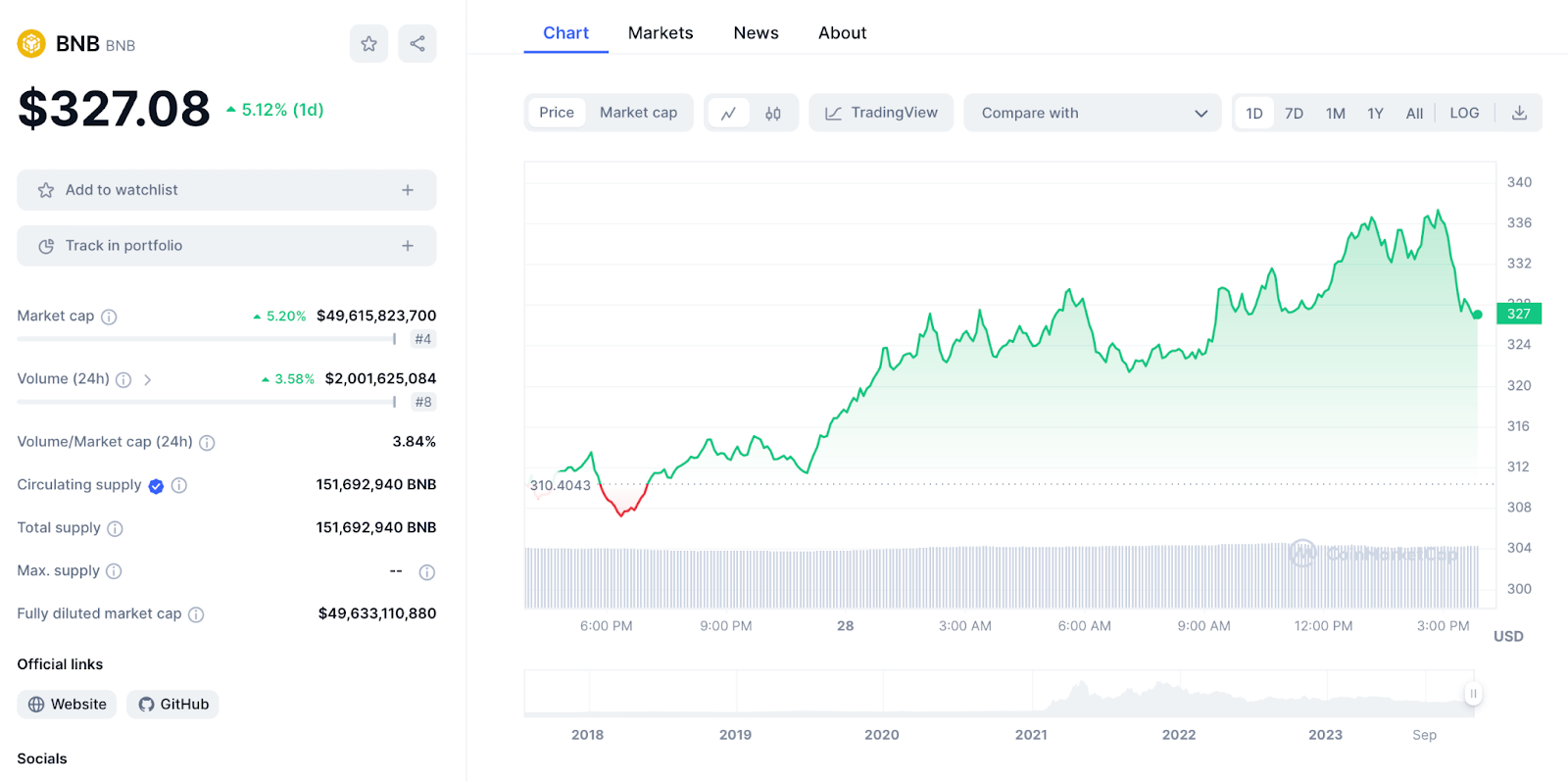Viewport: 1568px width, 782px height.
Task: Toggle LOG scale on the chart
Action: point(1464,113)
